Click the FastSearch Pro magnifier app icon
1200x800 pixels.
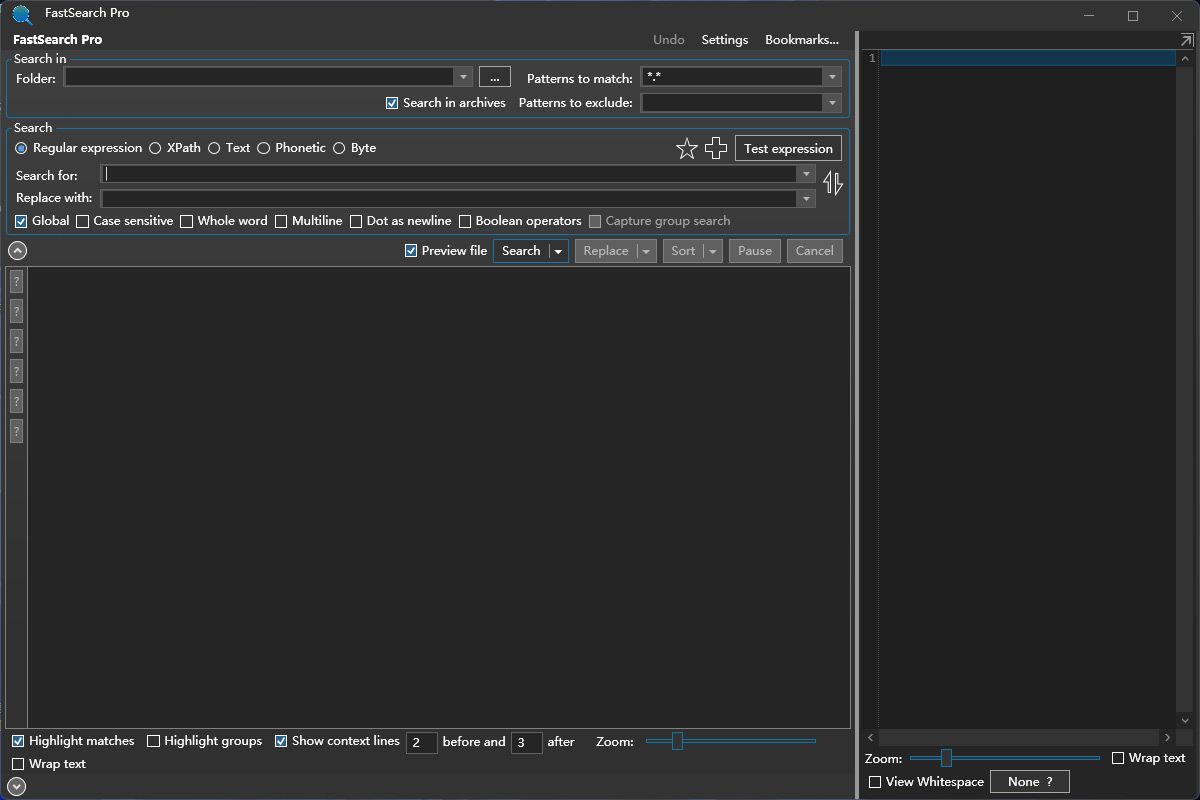22,14
